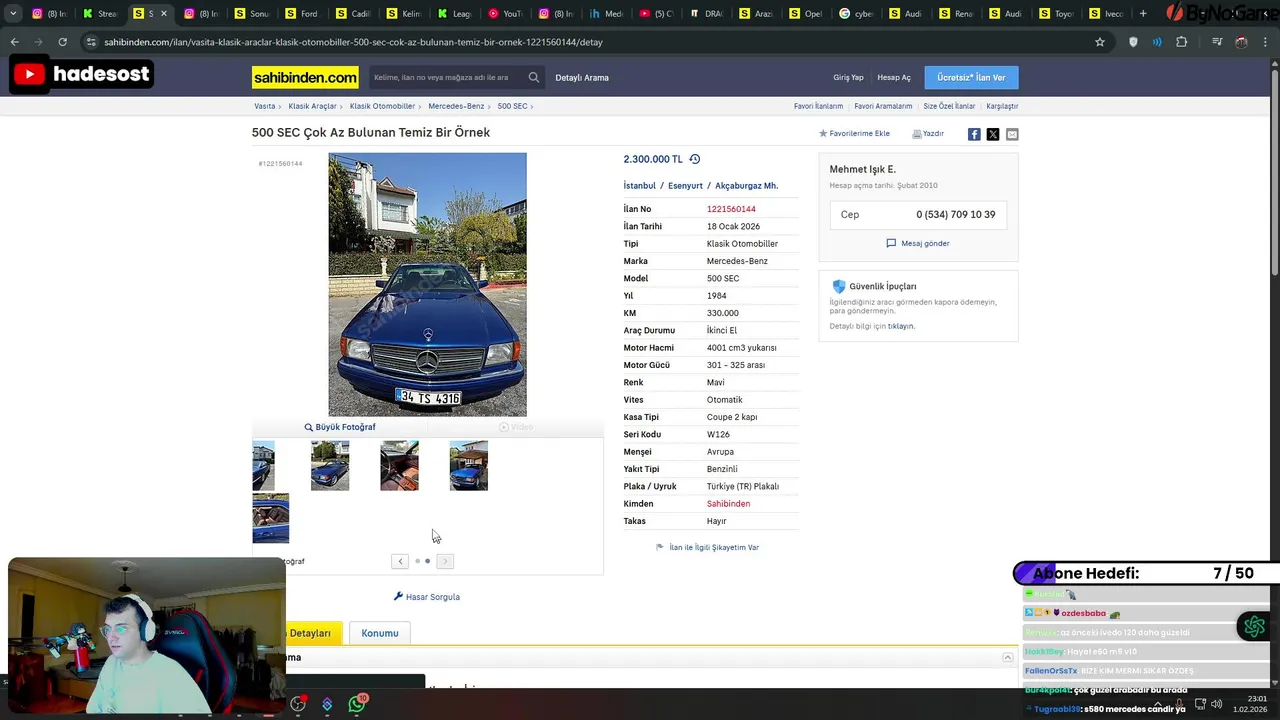Open Mercedes-Benz breadcrumb
The height and width of the screenshot is (720, 1280).
tap(456, 106)
